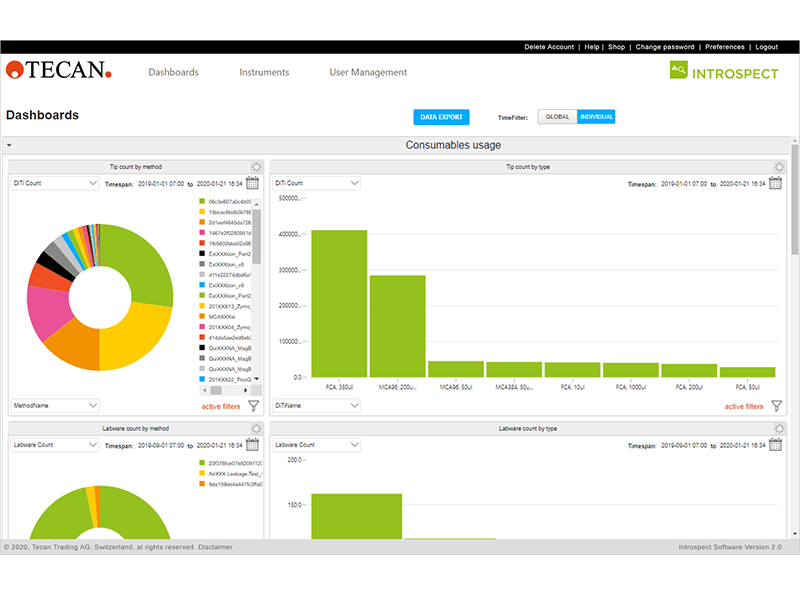Click the Data Export button
800x595 pixels.
click(x=441, y=117)
